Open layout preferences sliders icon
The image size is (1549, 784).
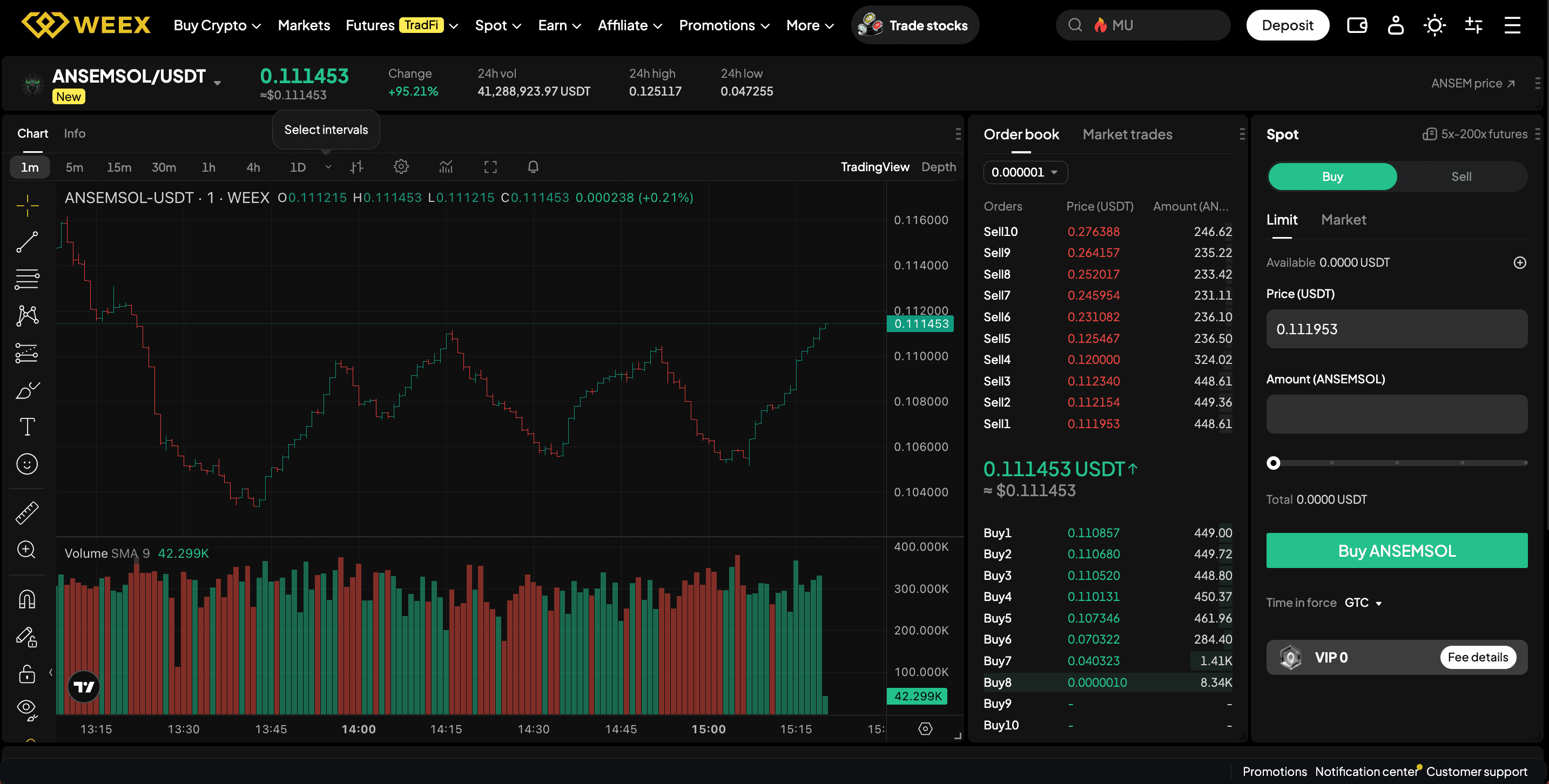[x=1474, y=25]
